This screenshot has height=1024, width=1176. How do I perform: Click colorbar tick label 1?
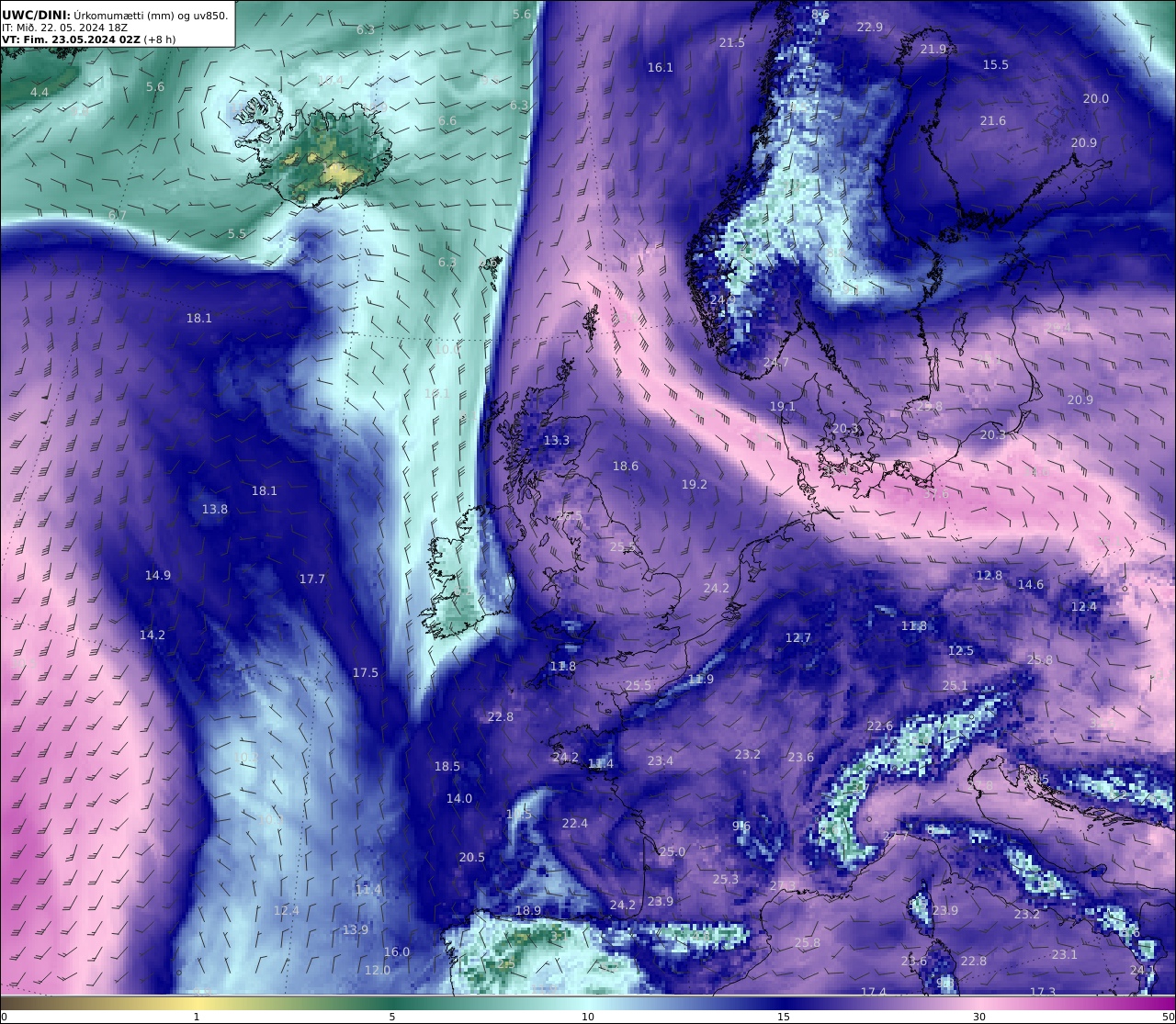pyautogui.click(x=196, y=1017)
